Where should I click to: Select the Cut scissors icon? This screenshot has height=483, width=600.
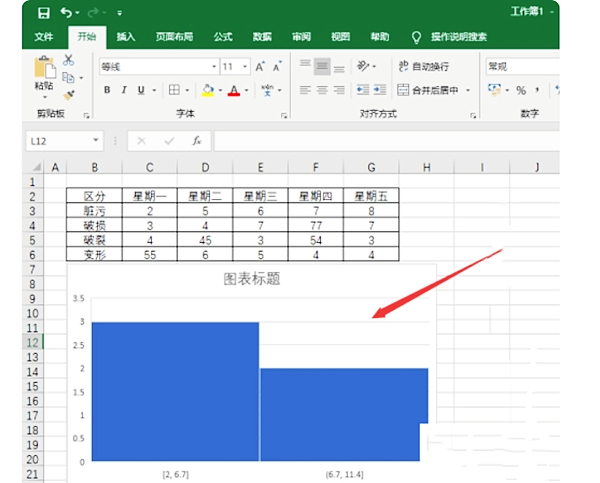coord(69,60)
